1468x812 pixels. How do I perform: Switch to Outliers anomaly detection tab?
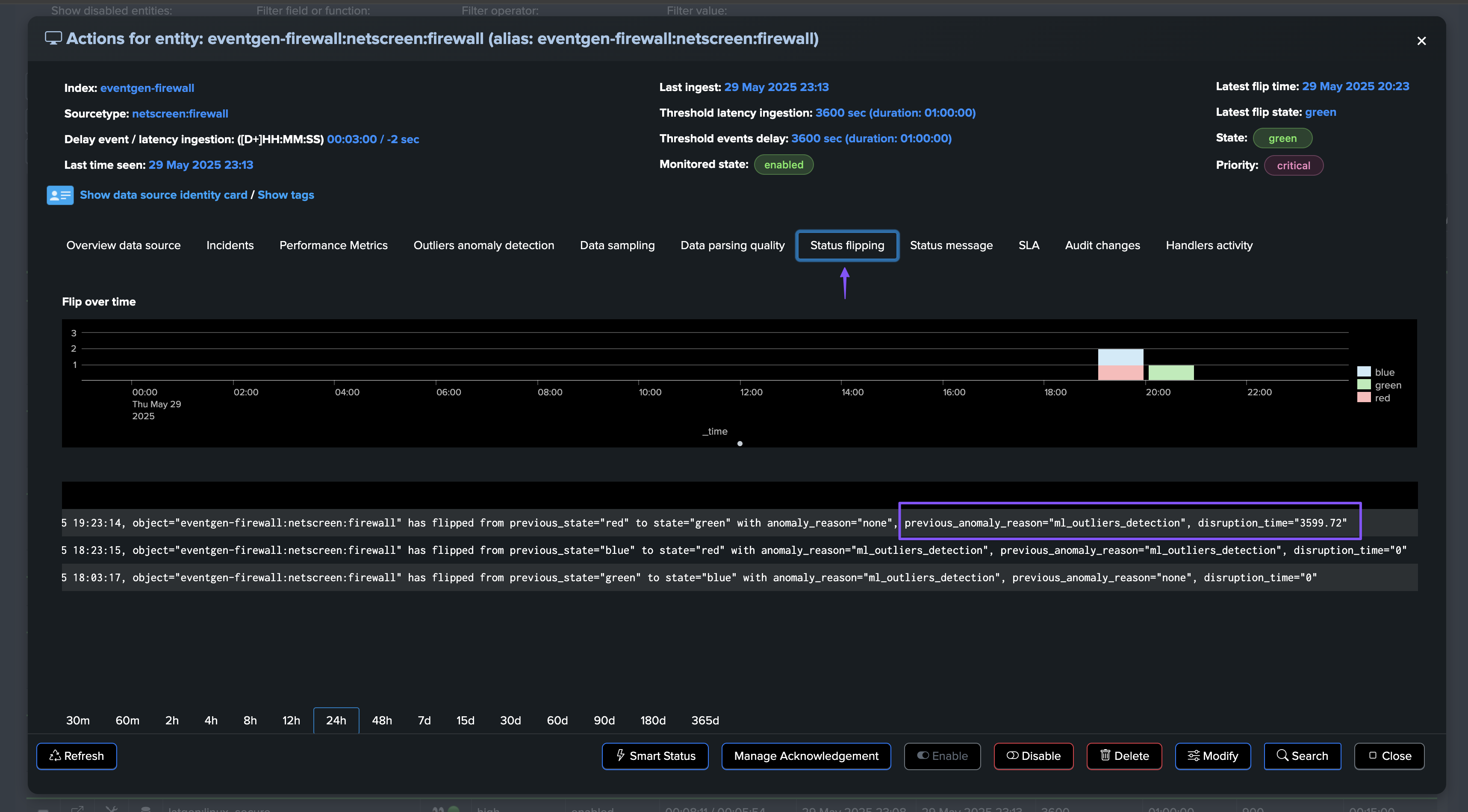tap(483, 245)
